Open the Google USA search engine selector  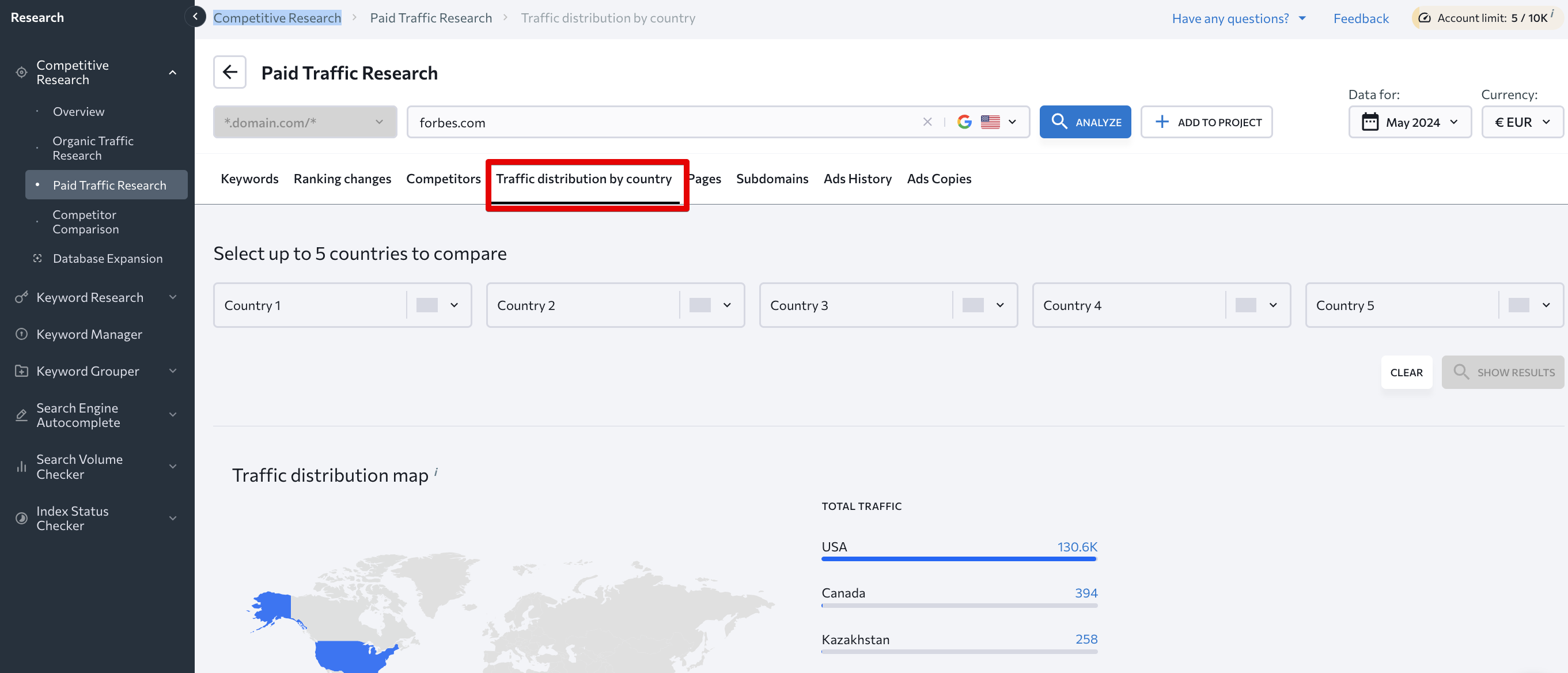(x=987, y=122)
